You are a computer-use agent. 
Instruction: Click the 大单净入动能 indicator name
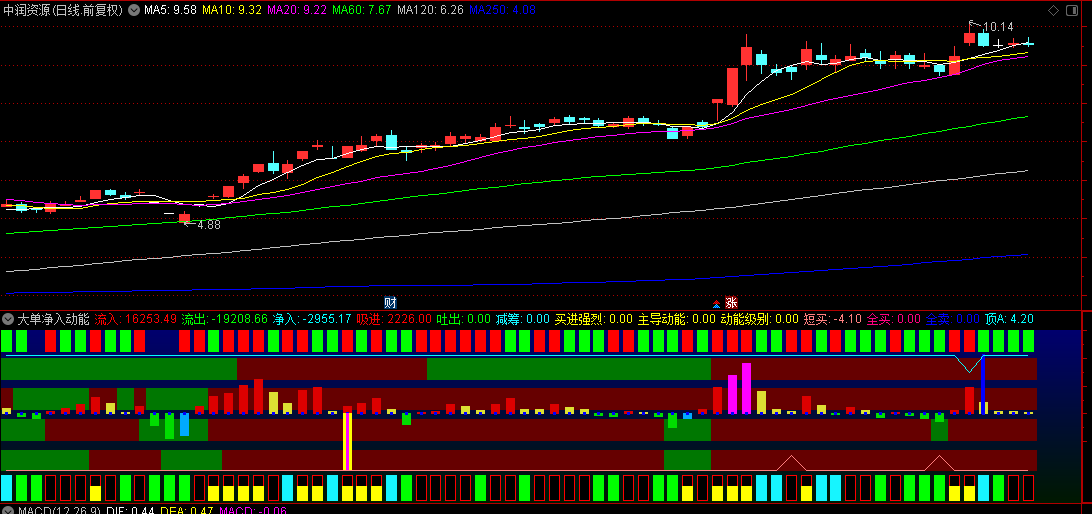click(x=54, y=320)
